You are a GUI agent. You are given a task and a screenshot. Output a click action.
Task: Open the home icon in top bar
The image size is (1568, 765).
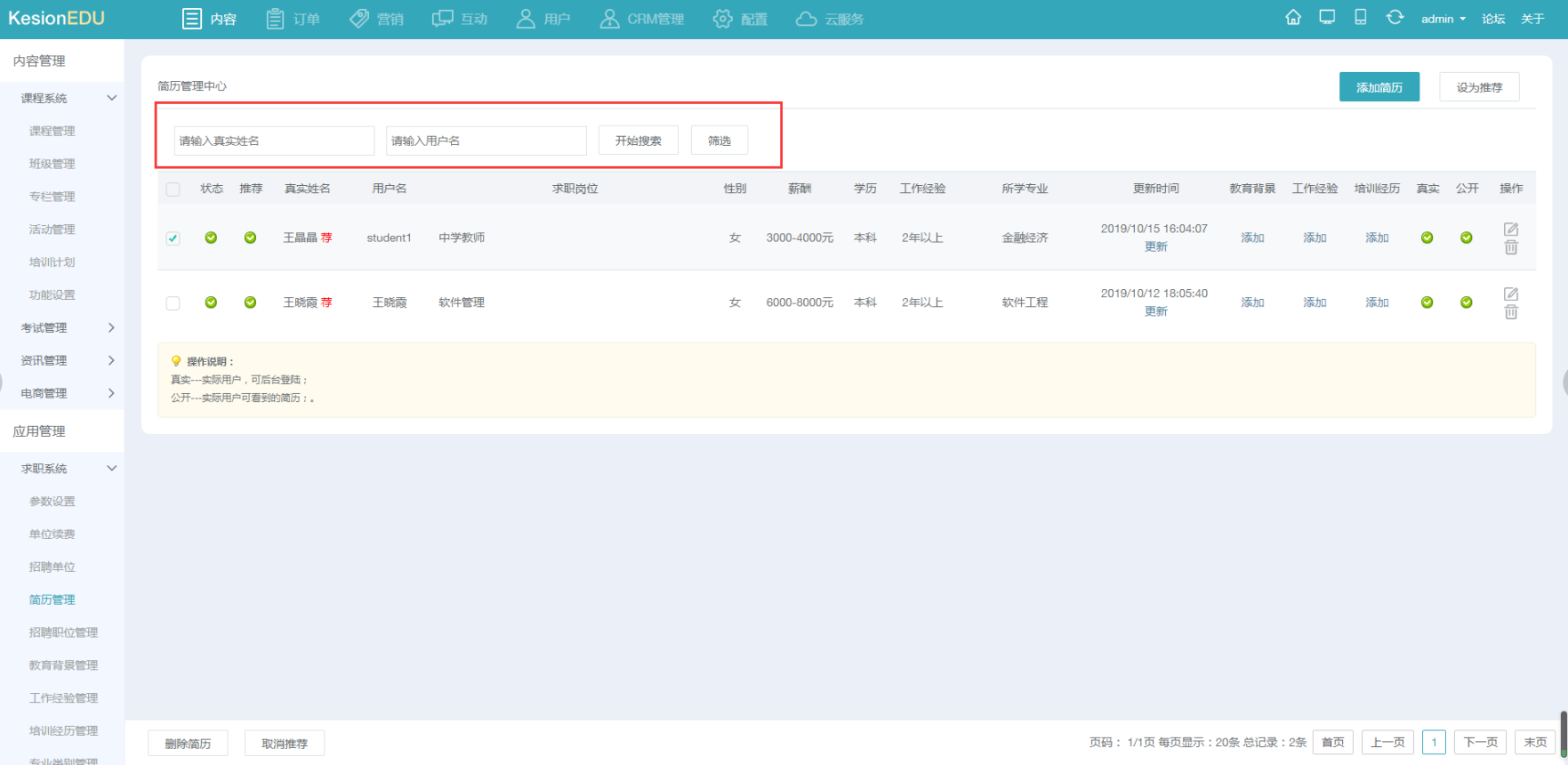(1293, 18)
